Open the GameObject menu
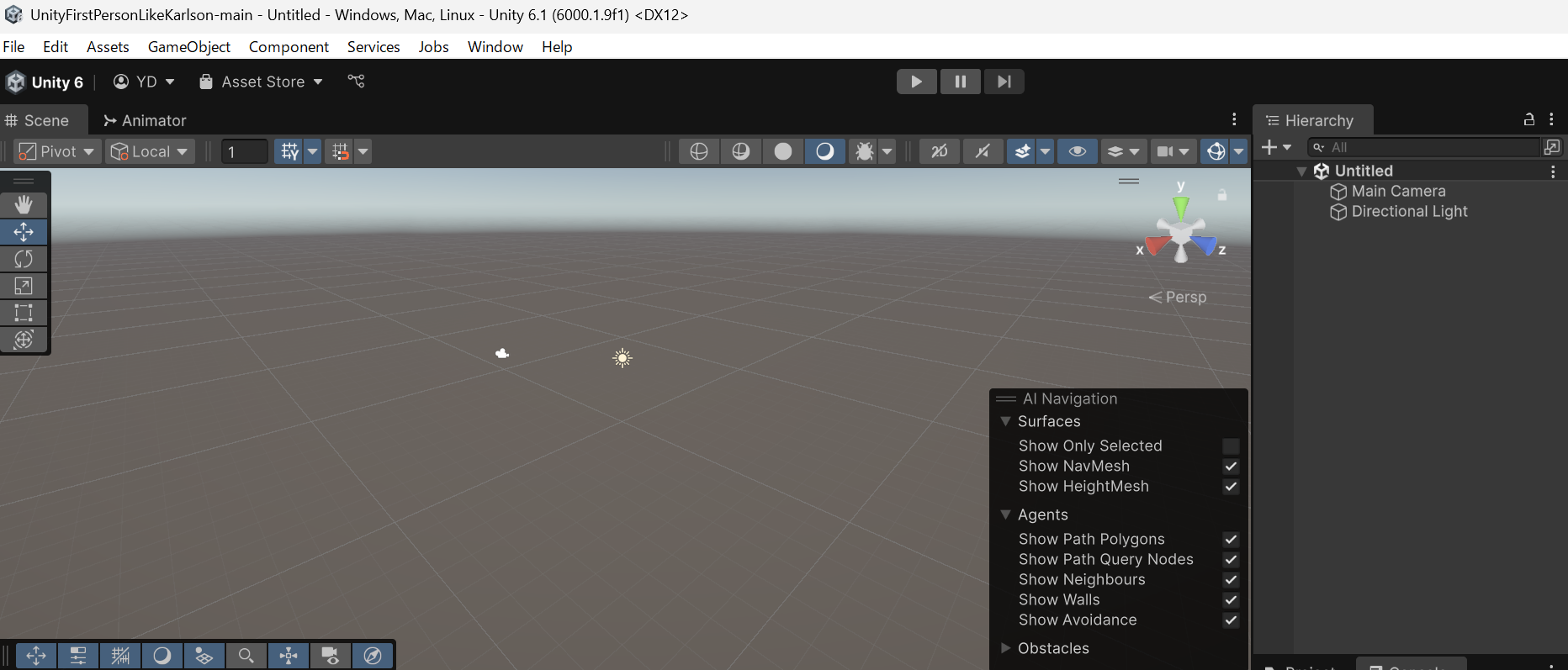1568x670 pixels. pos(188,47)
